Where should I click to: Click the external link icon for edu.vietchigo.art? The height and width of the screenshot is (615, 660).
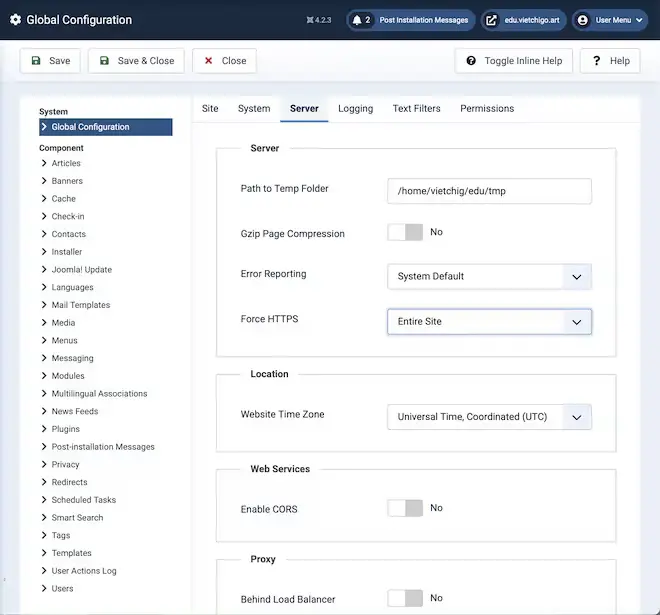coord(491,20)
